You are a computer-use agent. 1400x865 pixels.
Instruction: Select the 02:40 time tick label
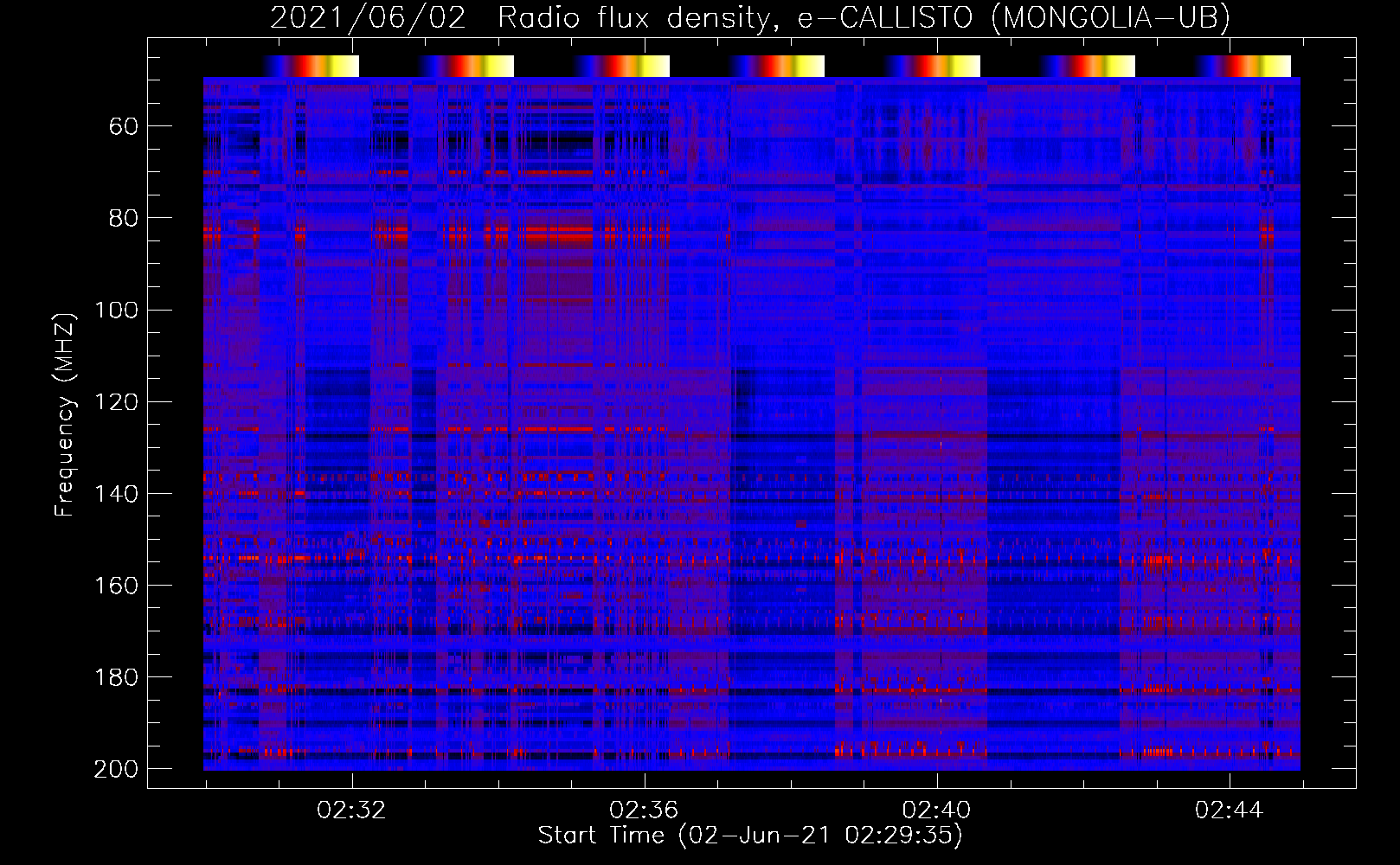pos(936,811)
